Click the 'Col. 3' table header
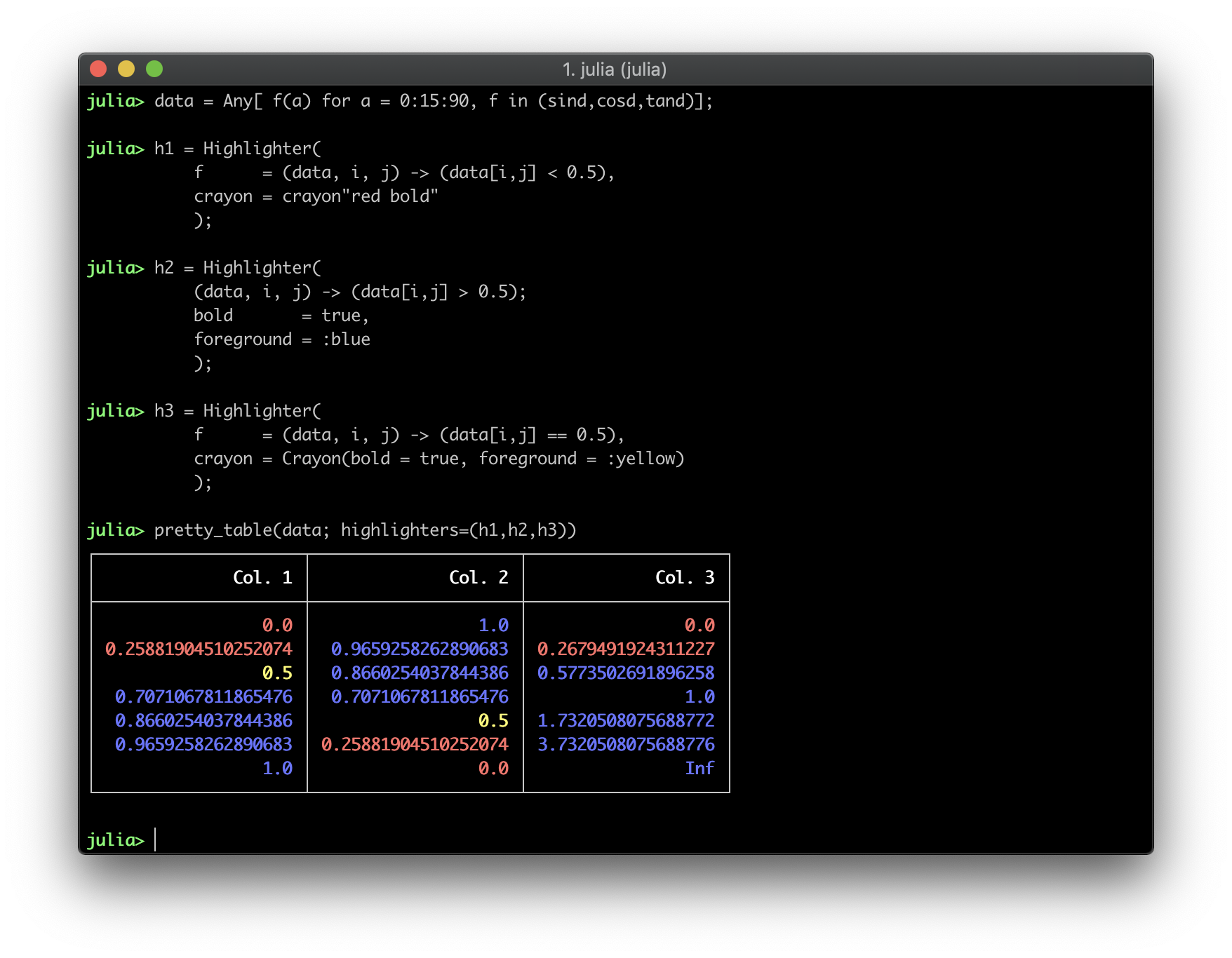 click(685, 577)
